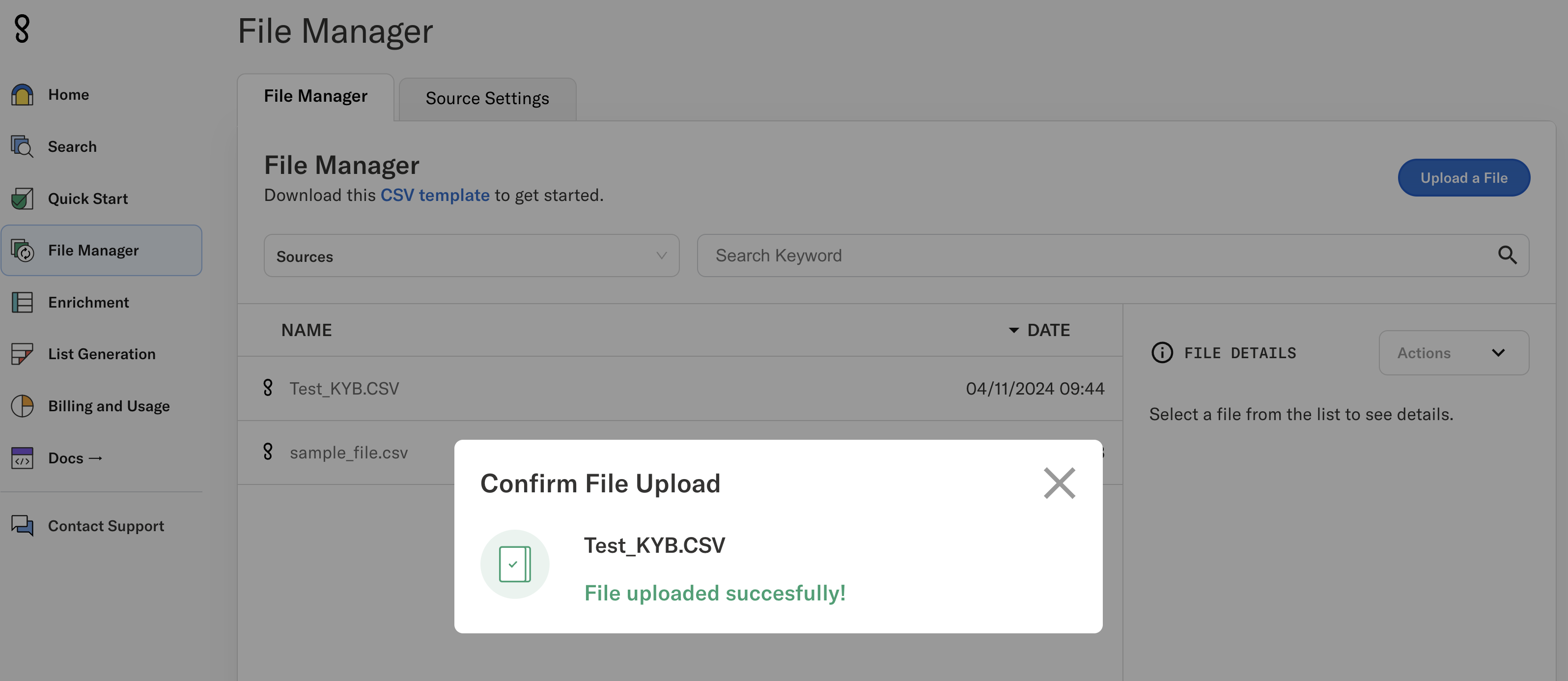Viewport: 1568px width, 681px height.
Task: Open the Enrichment panel icon
Action: pos(22,302)
